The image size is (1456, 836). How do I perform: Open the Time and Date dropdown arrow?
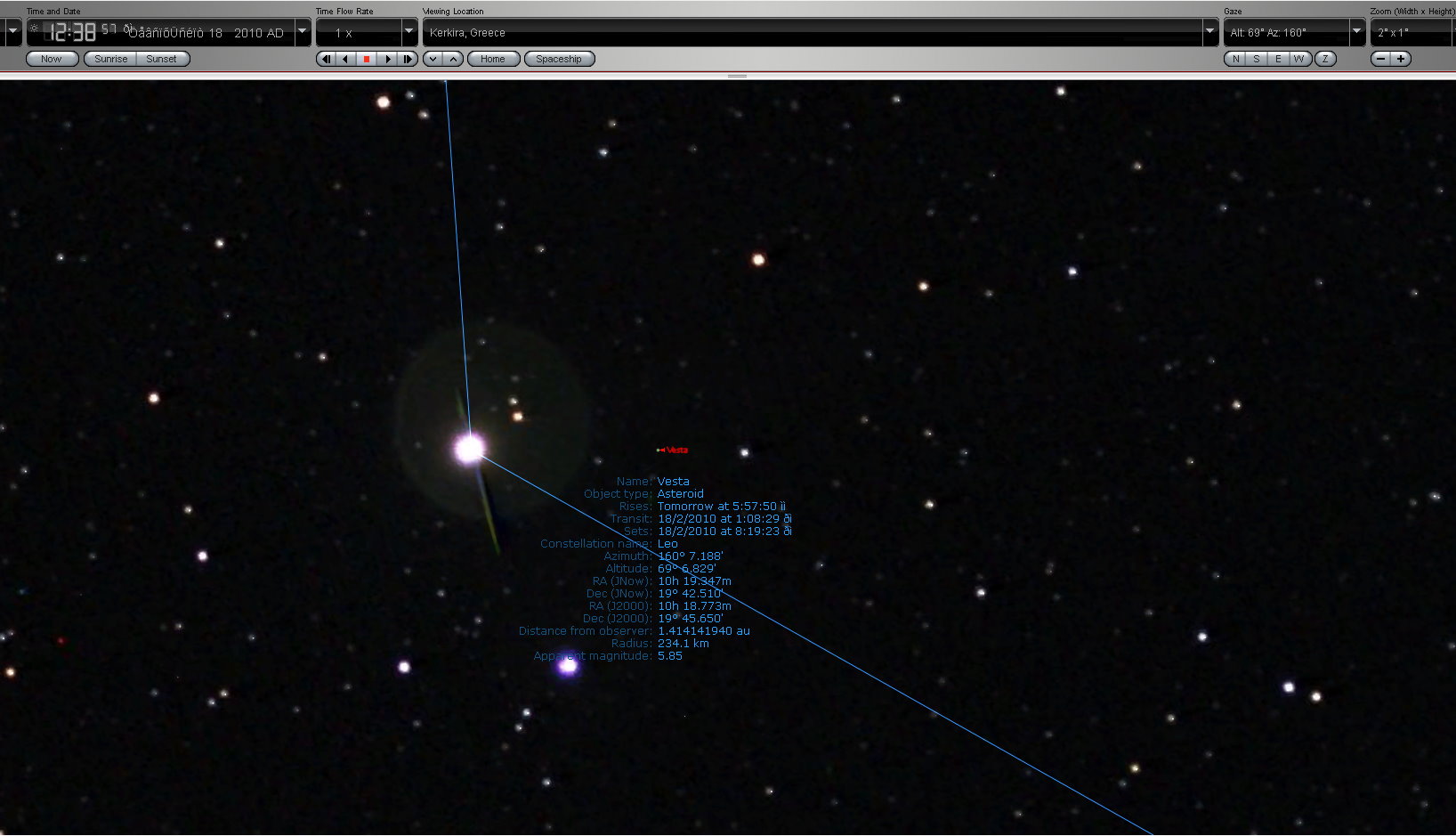[303, 32]
